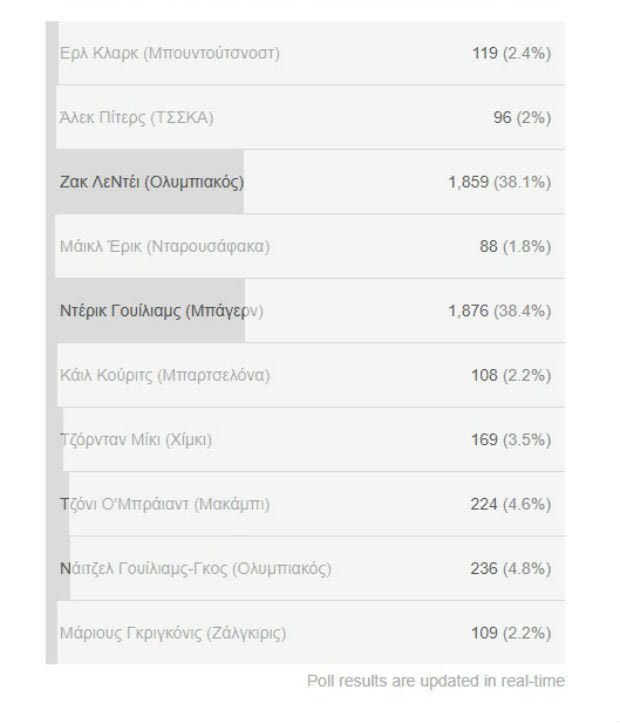This screenshot has width=620, height=724.
Task: Click the 88 (1.8%) vote result
Action: [x=515, y=246]
